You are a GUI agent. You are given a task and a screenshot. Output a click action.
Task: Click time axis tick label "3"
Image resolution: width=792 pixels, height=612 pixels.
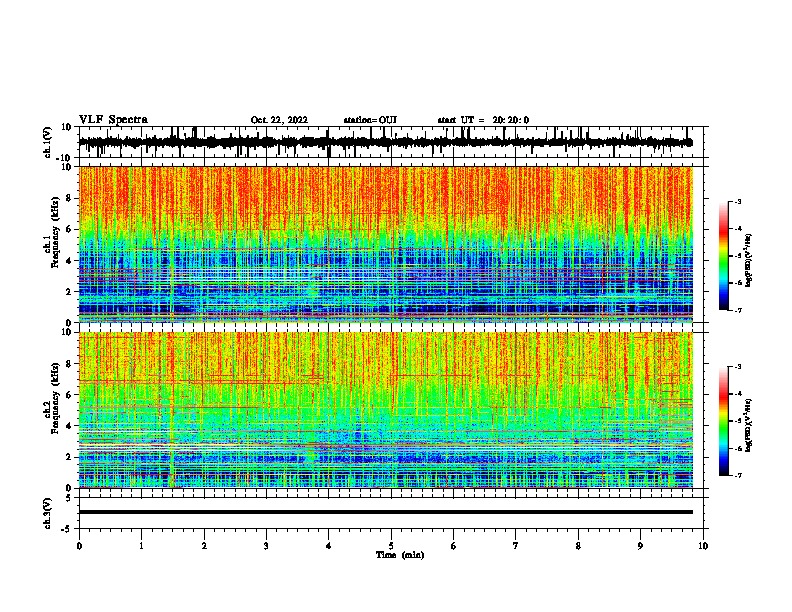click(266, 546)
